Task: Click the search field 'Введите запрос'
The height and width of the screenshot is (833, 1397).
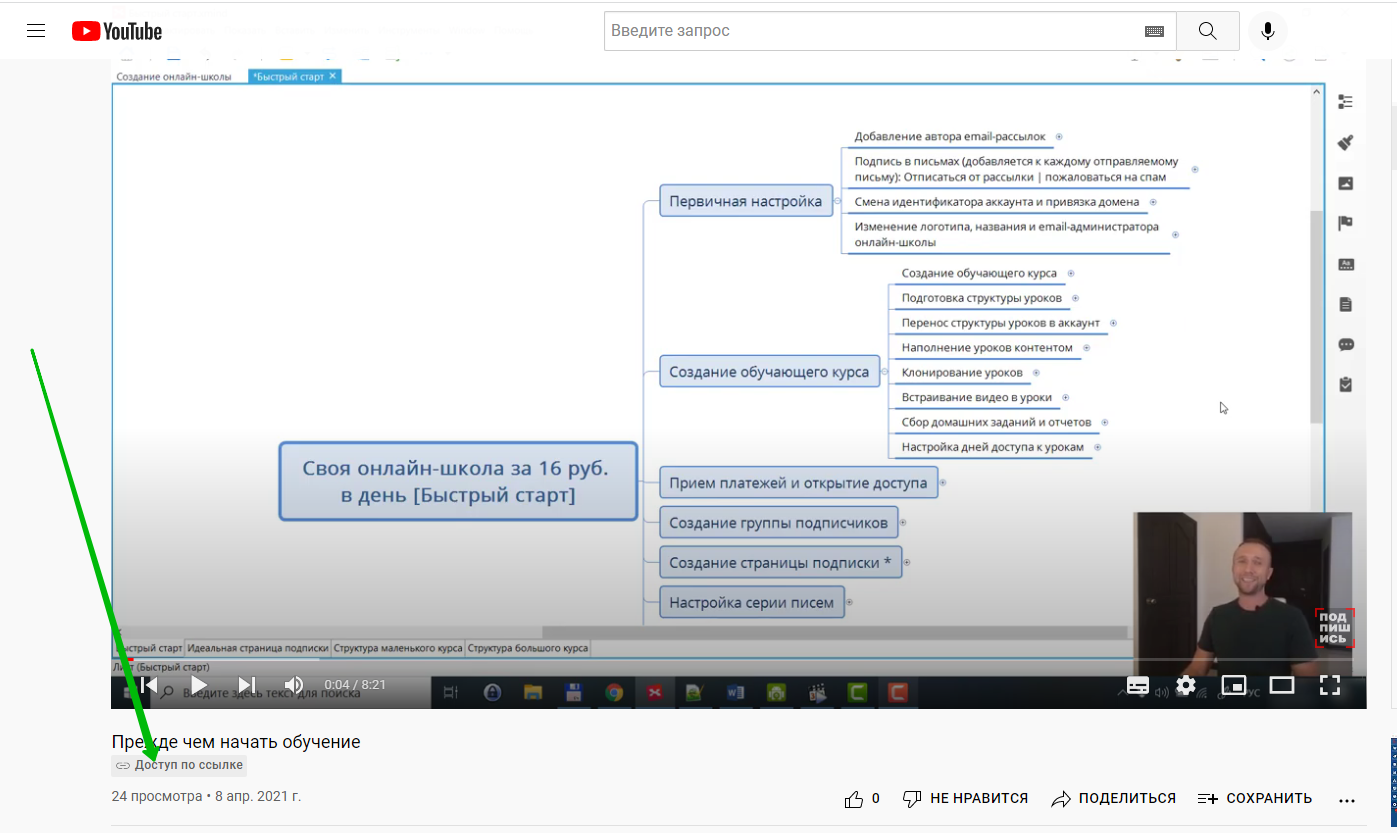Action: (870, 31)
